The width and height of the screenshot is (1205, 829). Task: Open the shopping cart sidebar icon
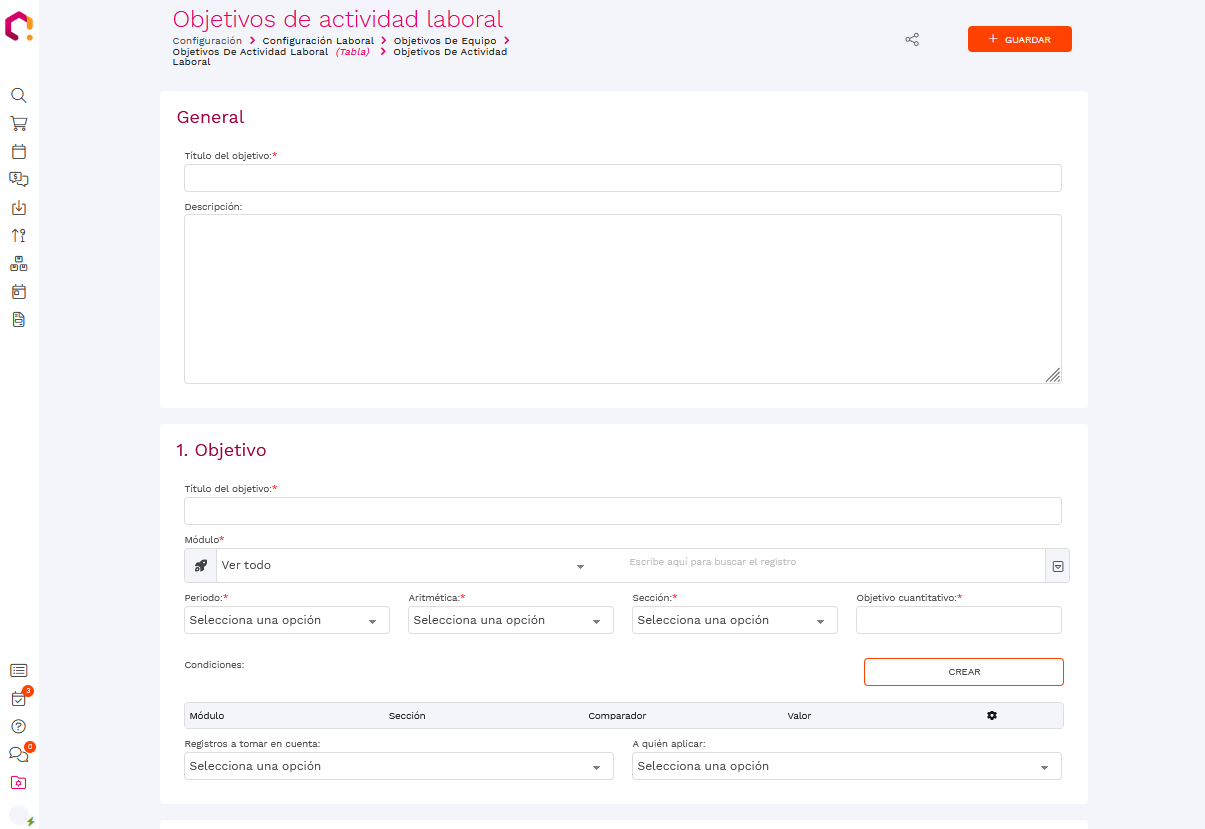tap(18, 124)
